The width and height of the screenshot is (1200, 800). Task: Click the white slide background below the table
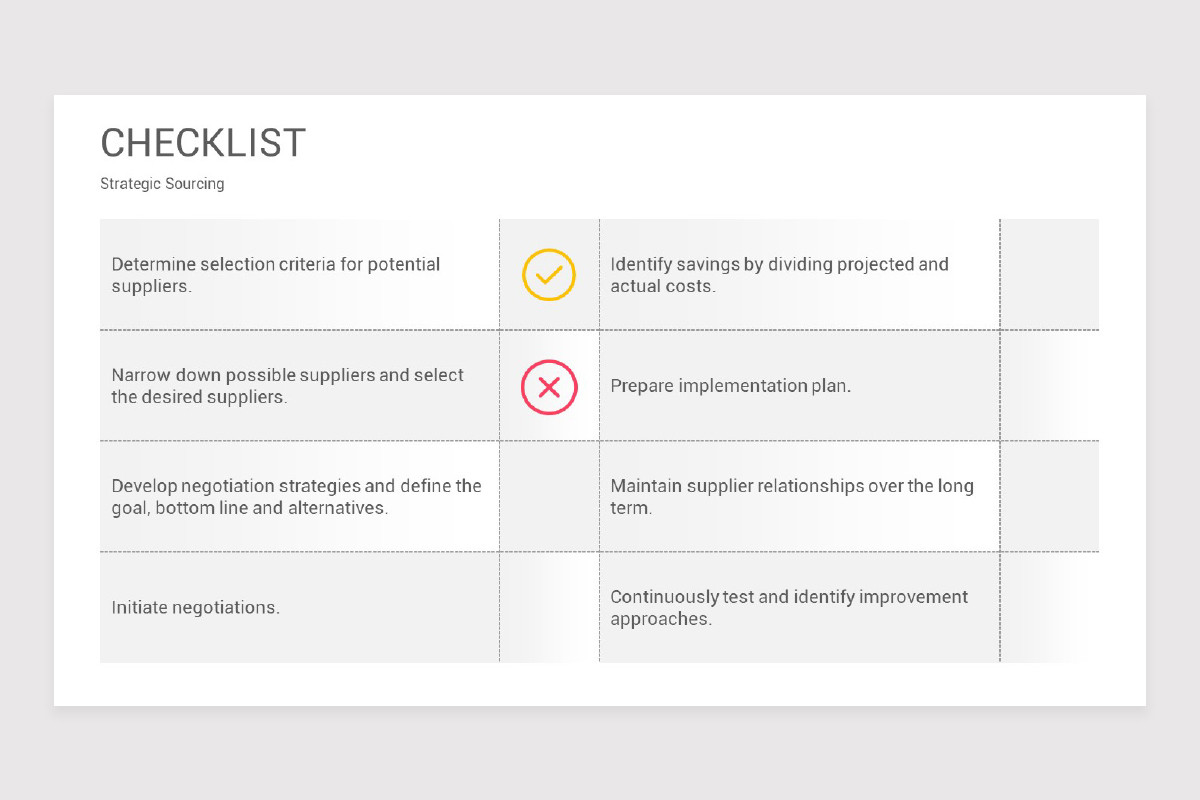[600, 684]
